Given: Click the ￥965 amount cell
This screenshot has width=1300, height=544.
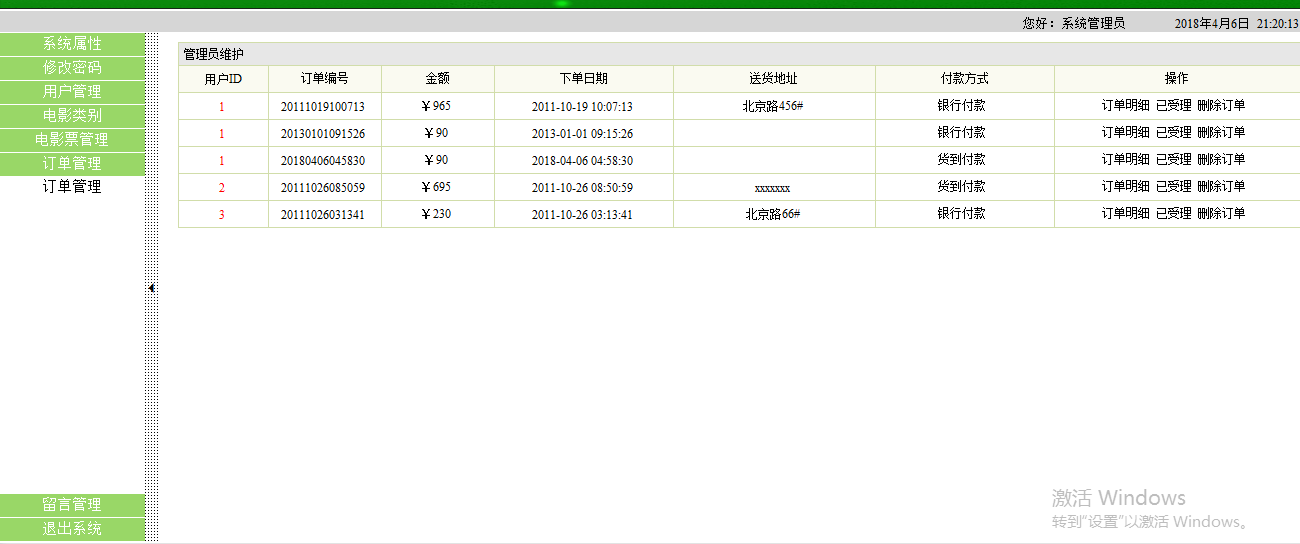Looking at the screenshot, I should (x=436, y=105).
